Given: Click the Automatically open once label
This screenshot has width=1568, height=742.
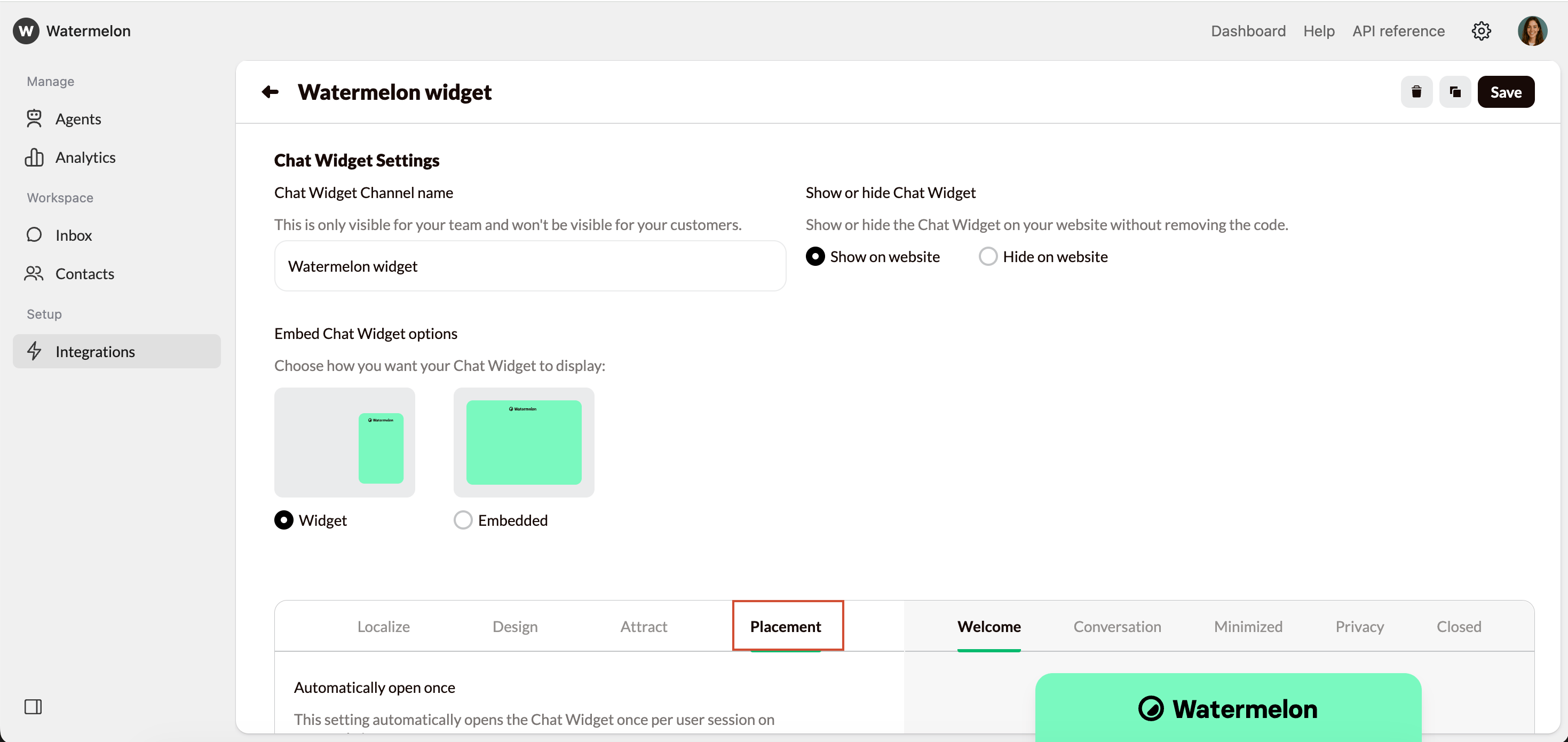Looking at the screenshot, I should coord(374,687).
